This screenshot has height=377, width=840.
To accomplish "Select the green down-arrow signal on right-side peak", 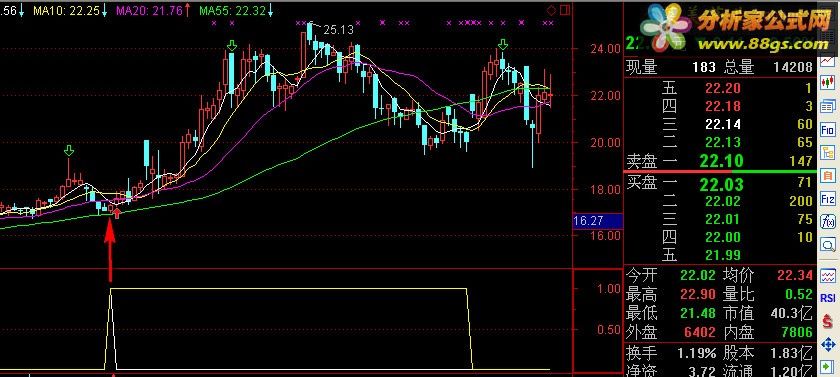I will [x=502, y=44].
